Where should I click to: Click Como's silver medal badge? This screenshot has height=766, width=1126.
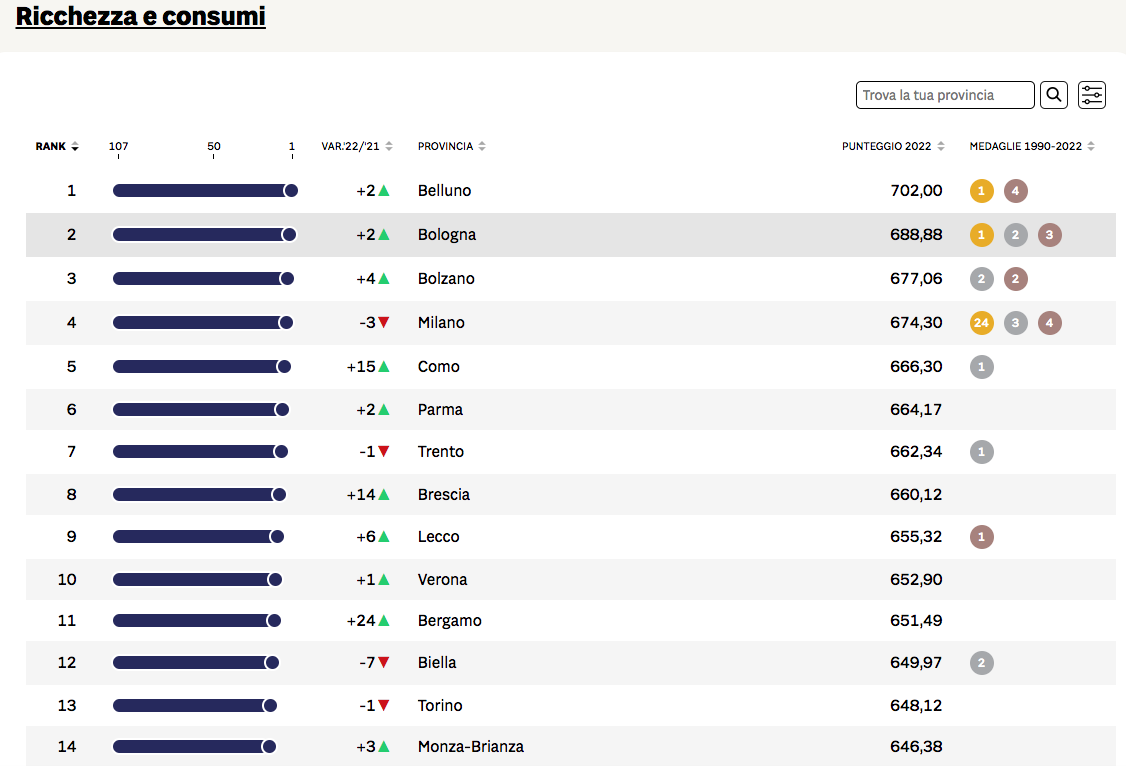(x=981, y=367)
